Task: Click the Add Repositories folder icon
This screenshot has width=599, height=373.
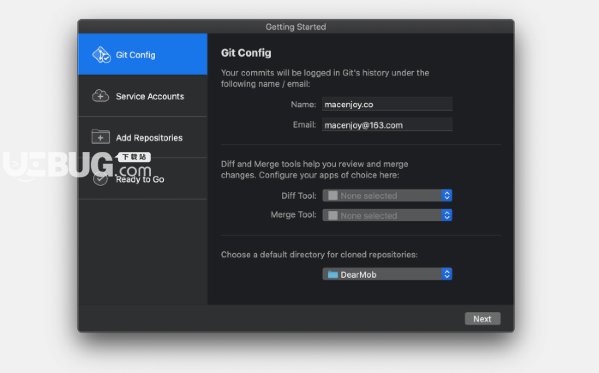Action: pos(100,137)
